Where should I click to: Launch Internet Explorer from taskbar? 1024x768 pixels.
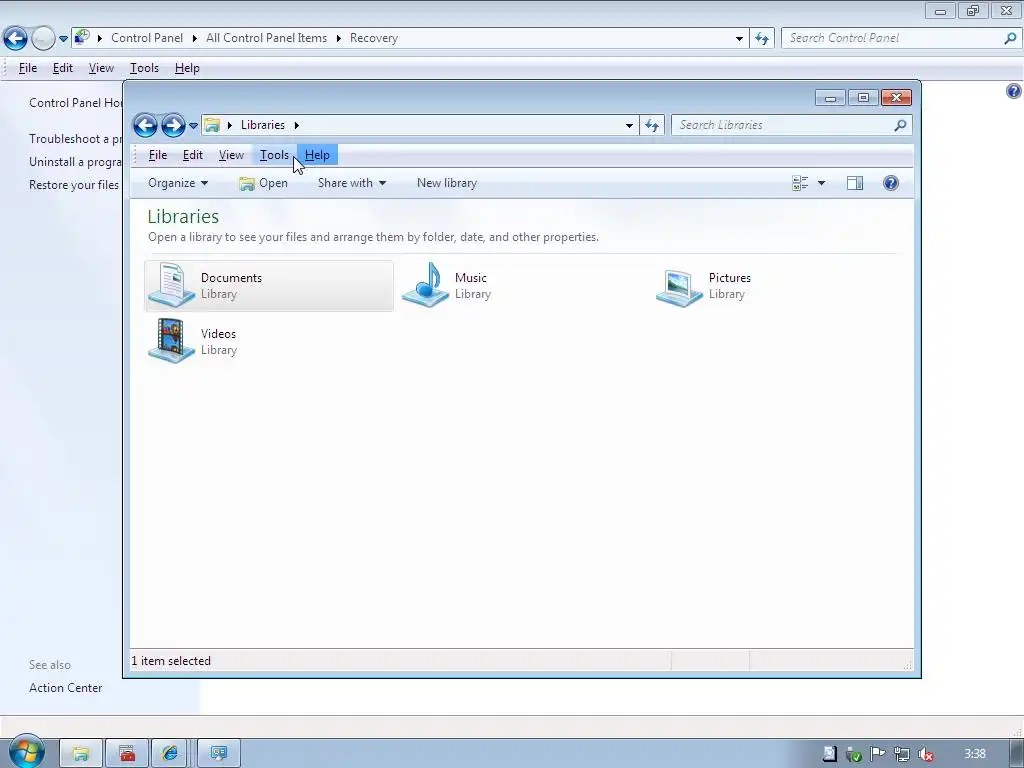pyautogui.click(x=172, y=754)
